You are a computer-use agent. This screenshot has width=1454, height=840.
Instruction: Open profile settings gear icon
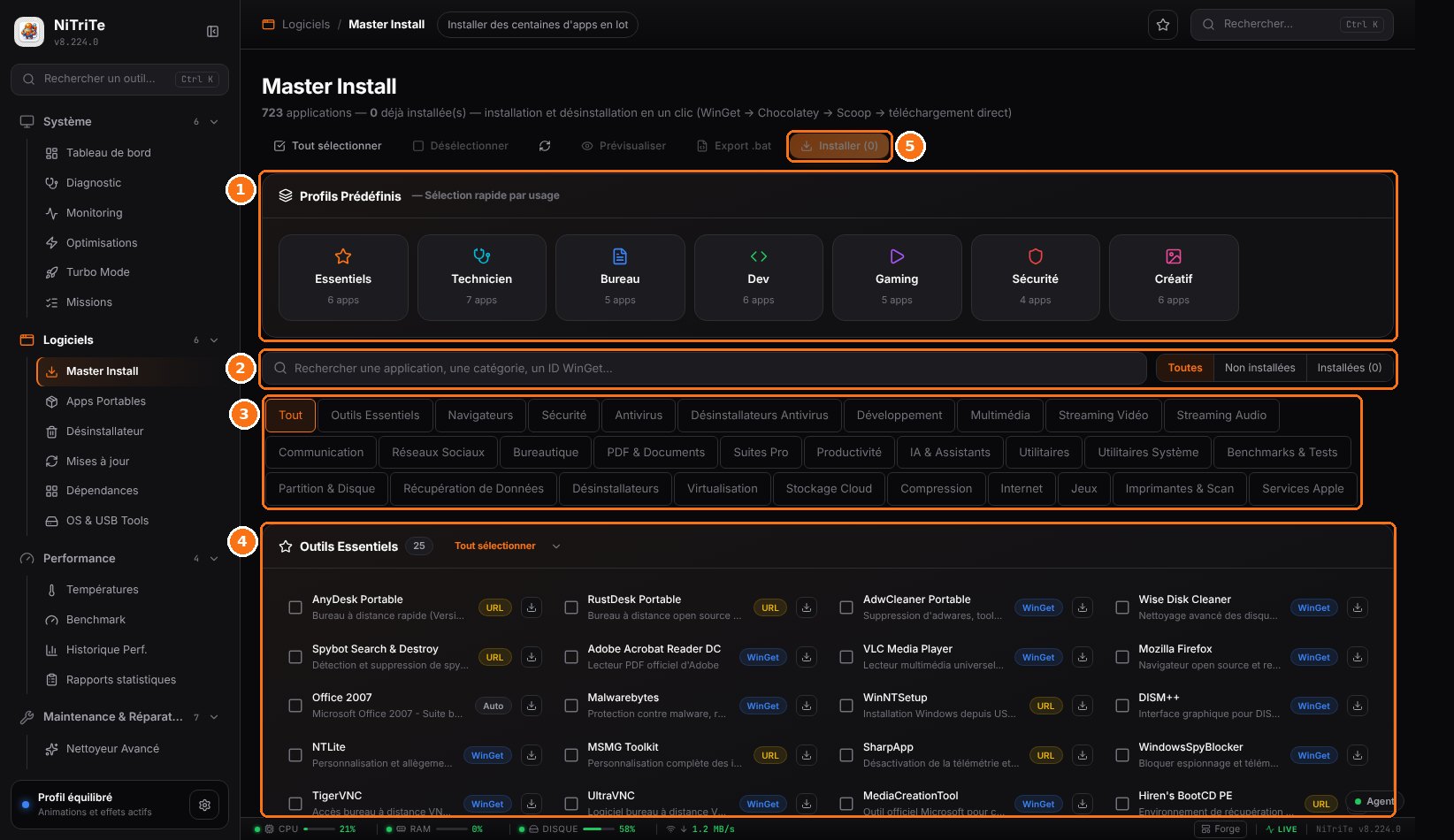click(x=204, y=805)
